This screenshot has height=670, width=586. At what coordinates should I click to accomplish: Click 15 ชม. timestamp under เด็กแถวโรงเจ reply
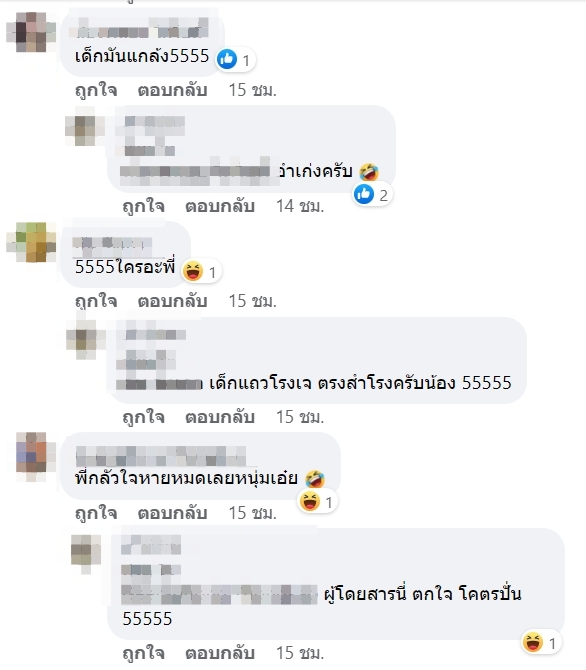pyautogui.click(x=300, y=417)
